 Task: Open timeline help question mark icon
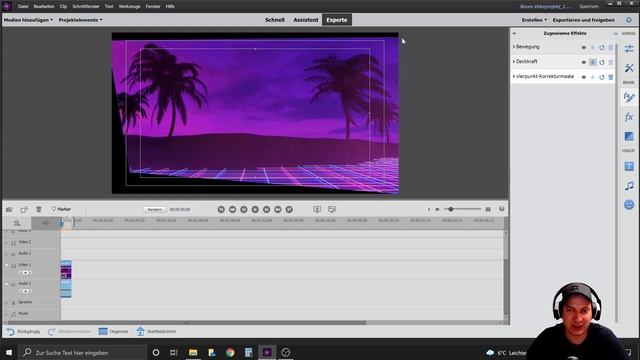pyautogui.click(x=502, y=209)
